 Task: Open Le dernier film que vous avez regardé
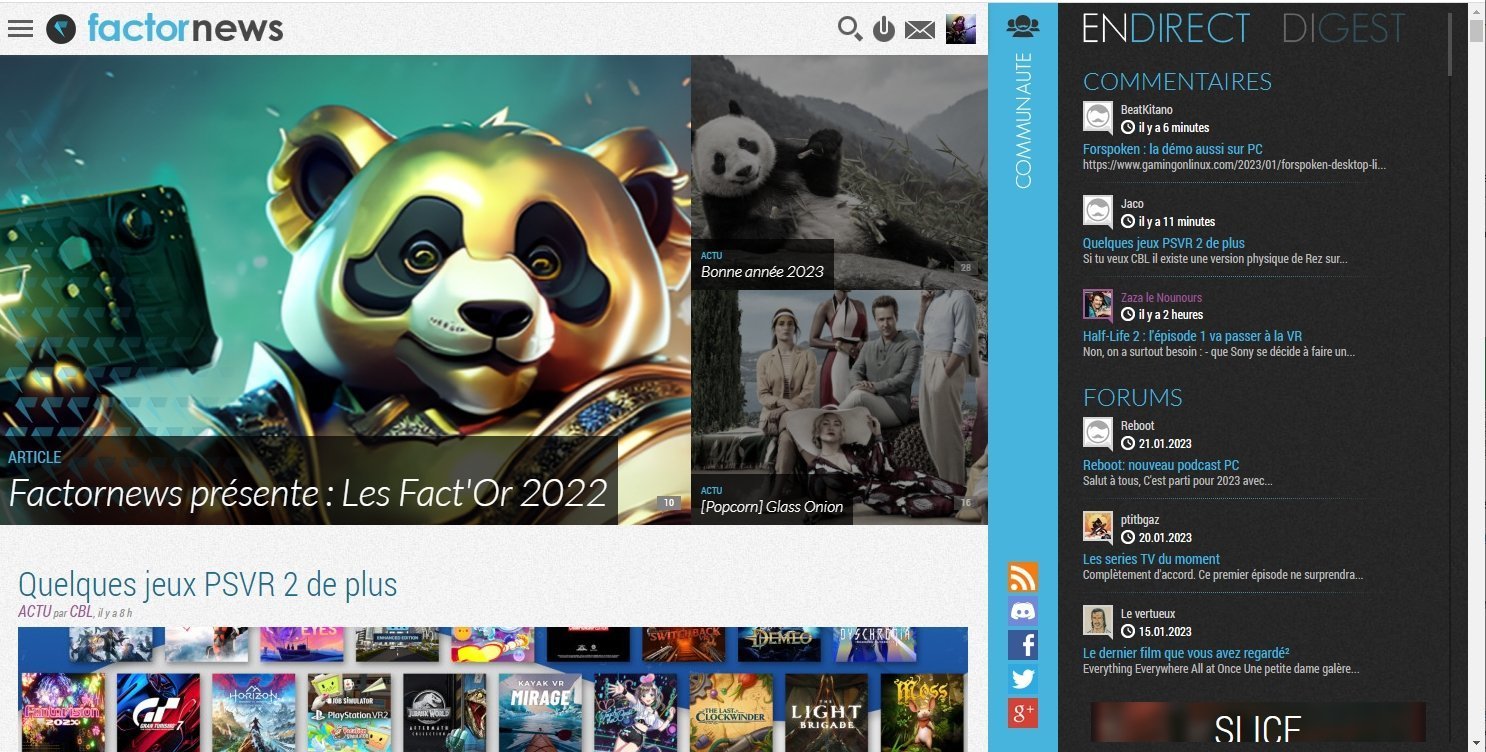pos(1186,653)
